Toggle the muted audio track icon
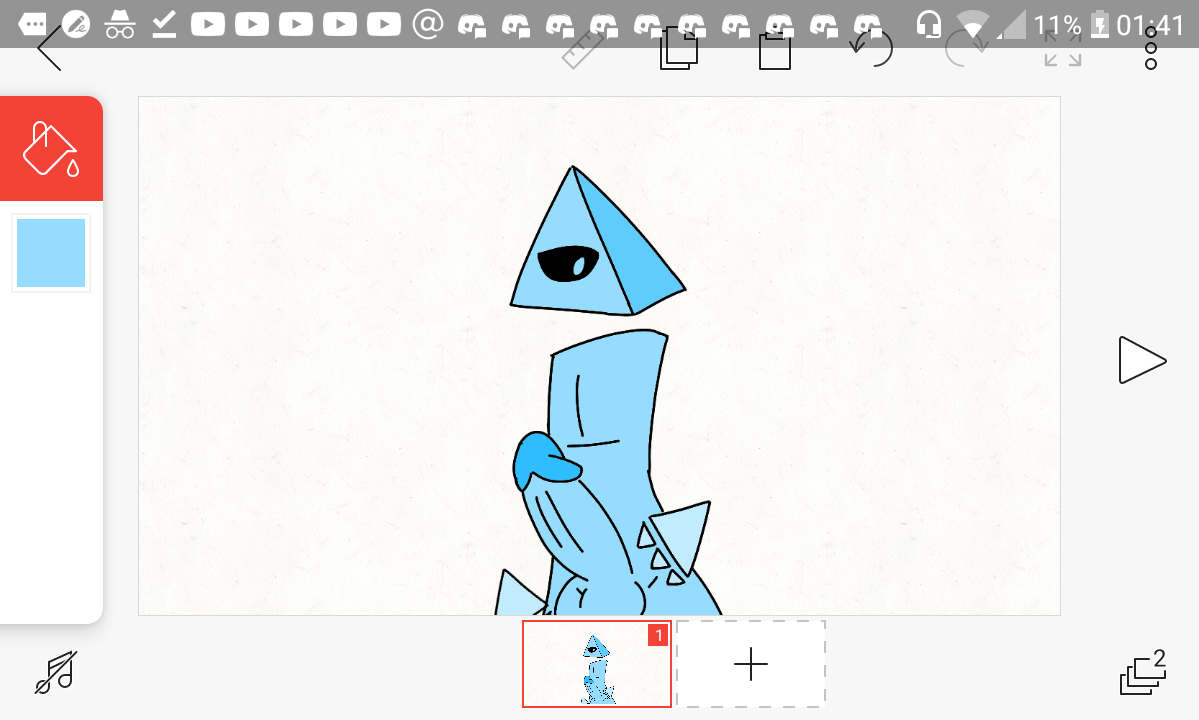The image size is (1199, 720). (x=56, y=673)
